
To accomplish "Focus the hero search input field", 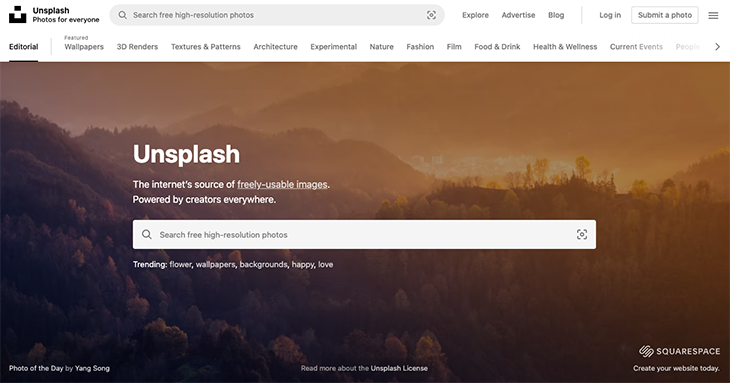I will (x=364, y=235).
